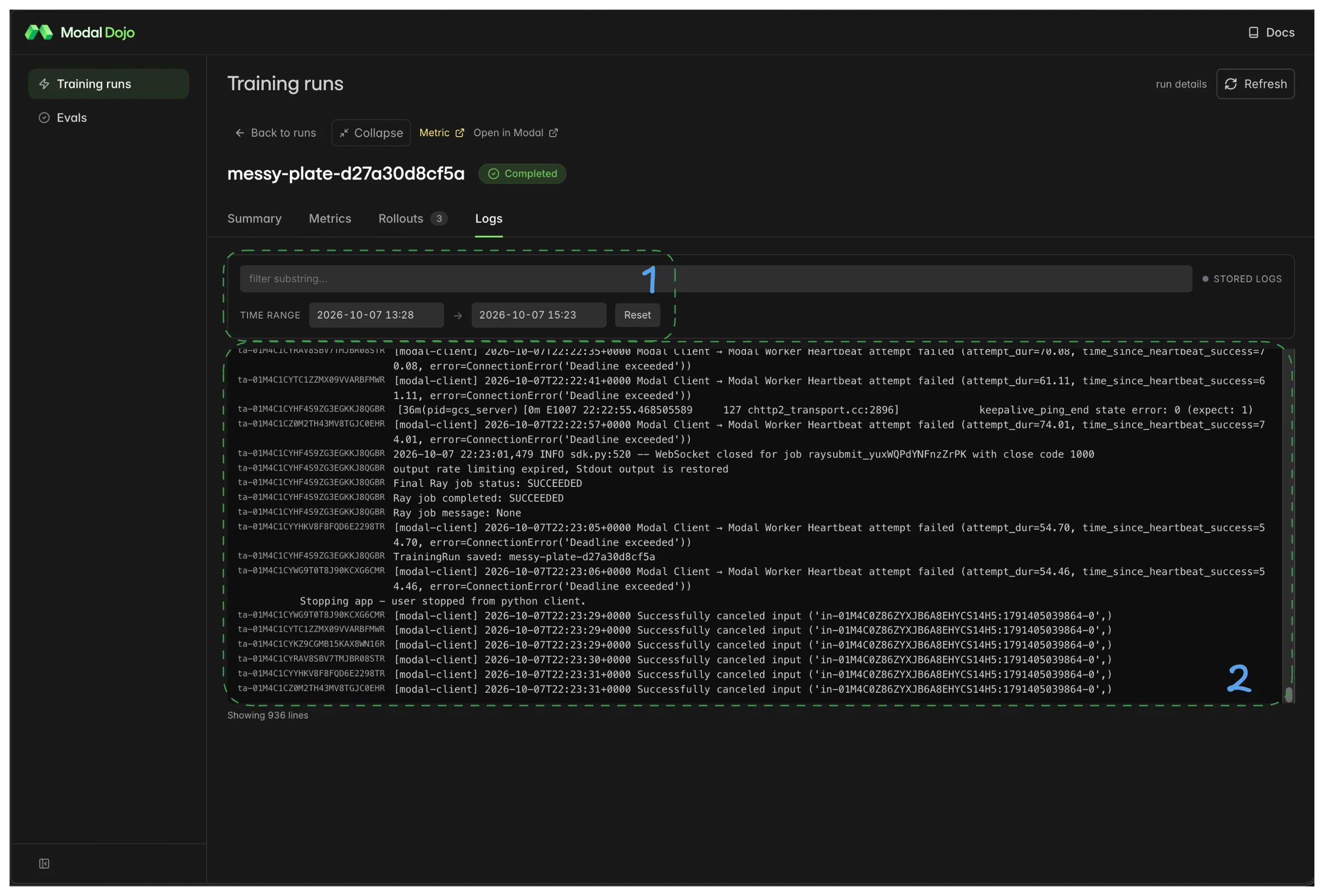Focus the filter substring input
Viewport: 1324px width, 896px height.
[716, 279]
